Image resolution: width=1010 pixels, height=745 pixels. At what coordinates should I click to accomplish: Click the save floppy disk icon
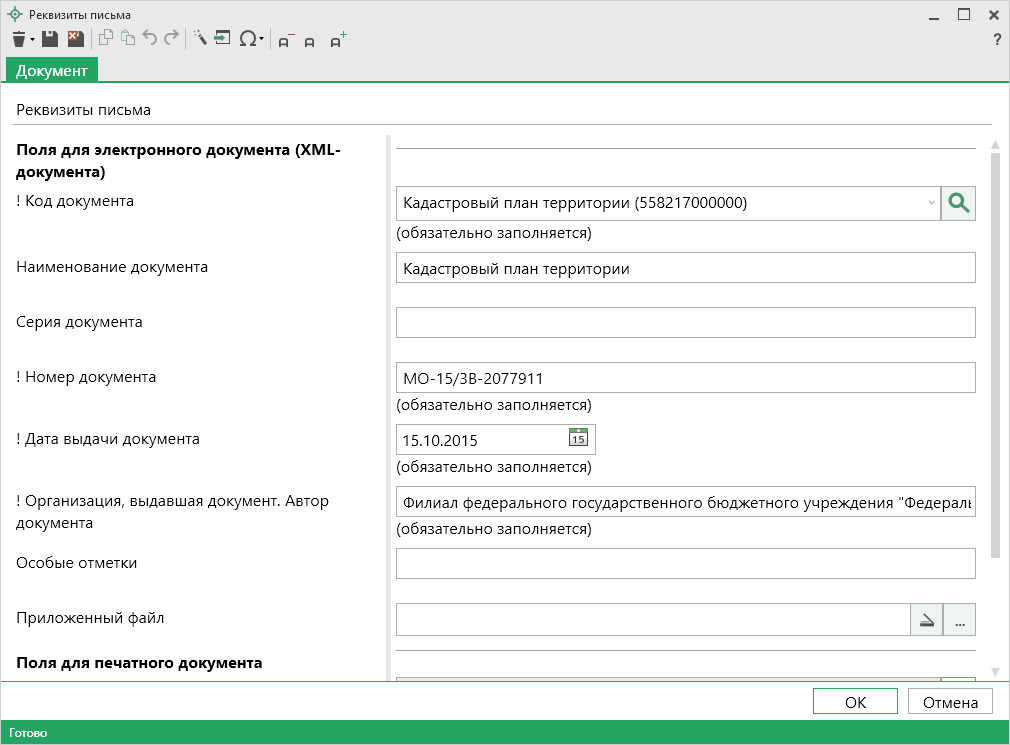50,39
